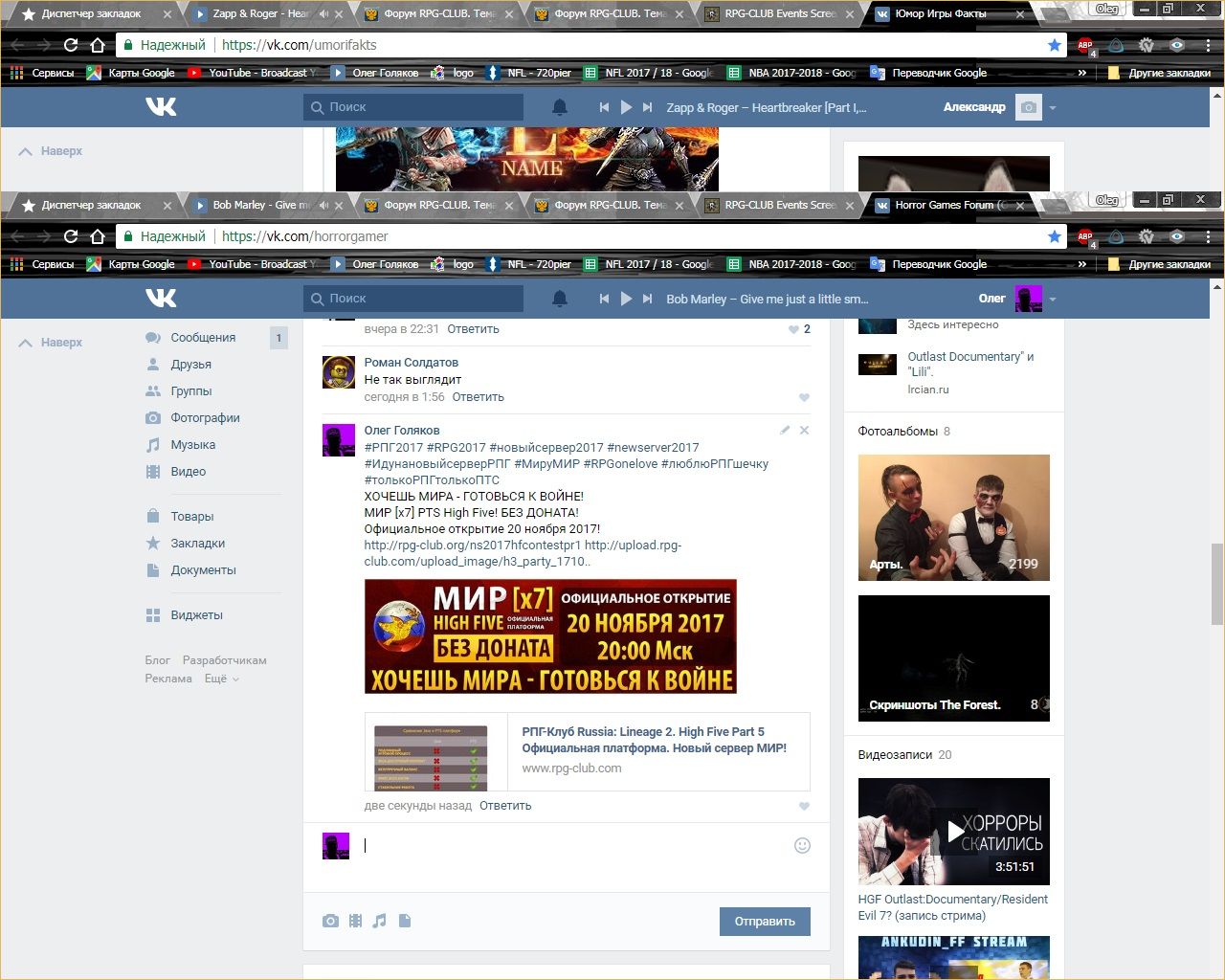The width and height of the screenshot is (1225, 980).
Task: Click Наверх in back umorifakts window
Action: pos(51,151)
